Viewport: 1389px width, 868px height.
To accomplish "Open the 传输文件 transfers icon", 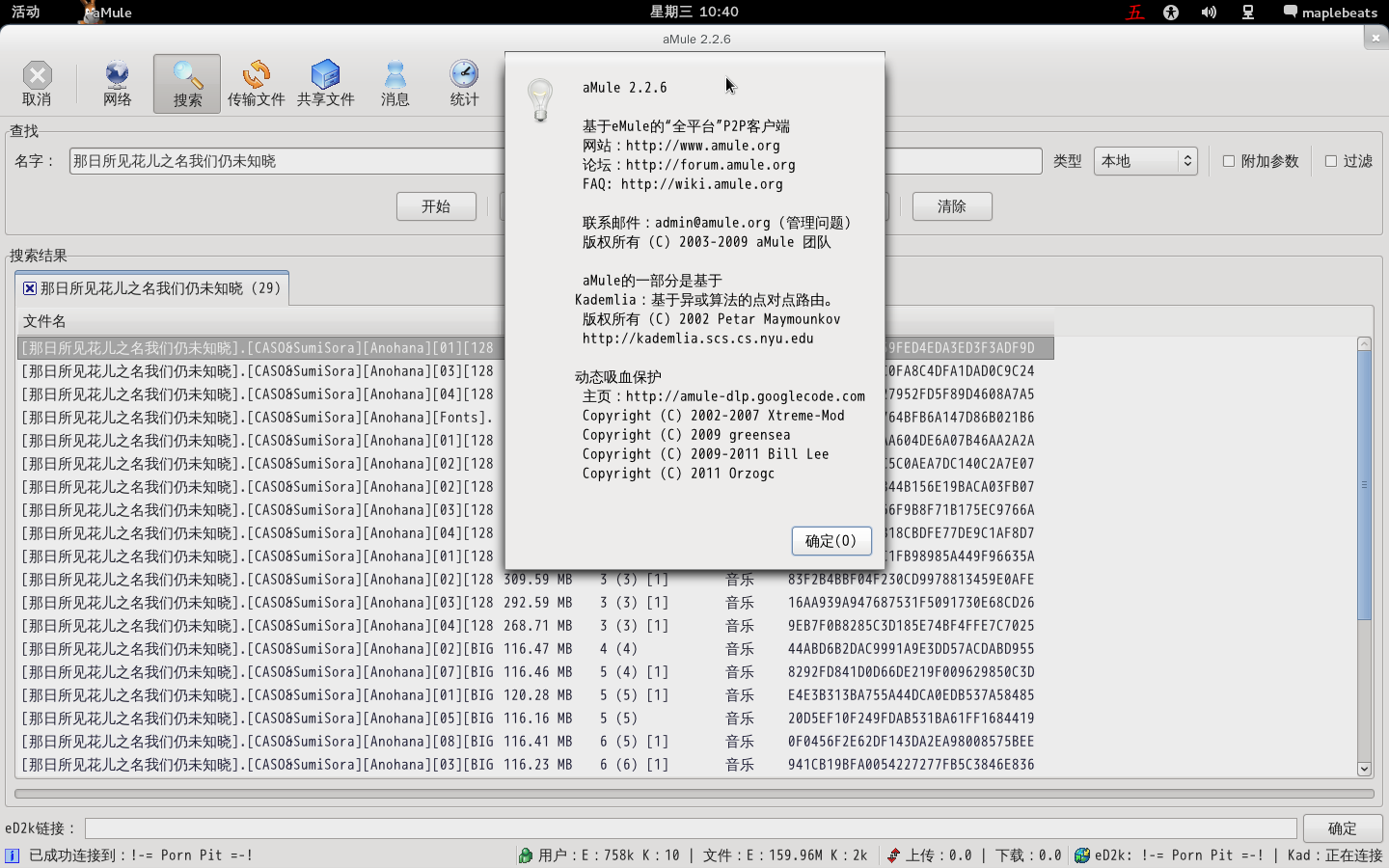I will point(256,83).
